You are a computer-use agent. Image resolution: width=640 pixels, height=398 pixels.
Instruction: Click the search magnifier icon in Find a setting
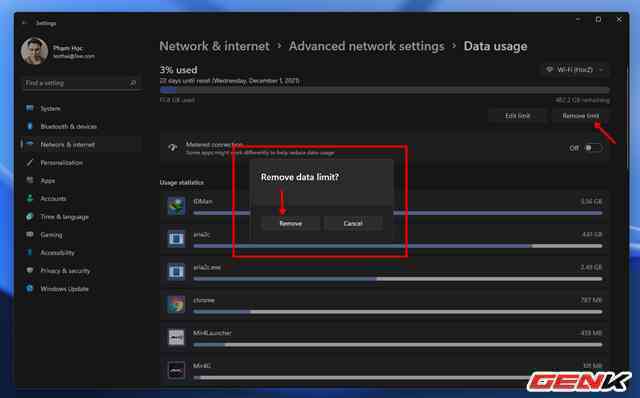point(133,83)
